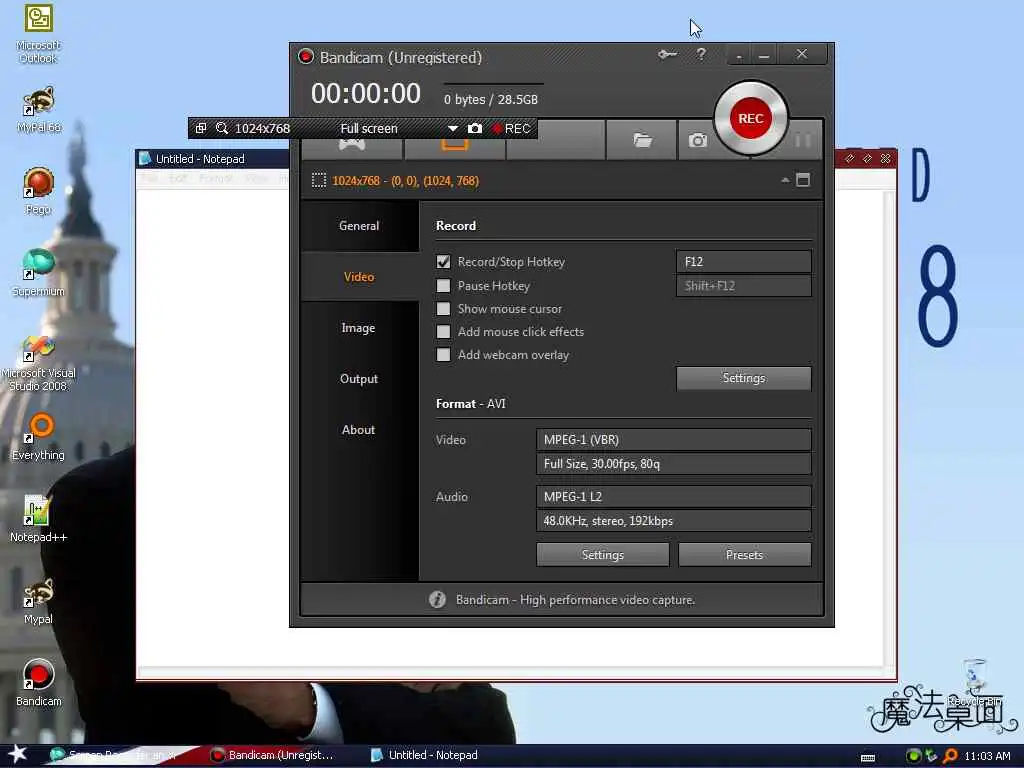Open the Recycle Bin
This screenshot has width=1024, height=768.
pyautogui.click(x=975, y=682)
